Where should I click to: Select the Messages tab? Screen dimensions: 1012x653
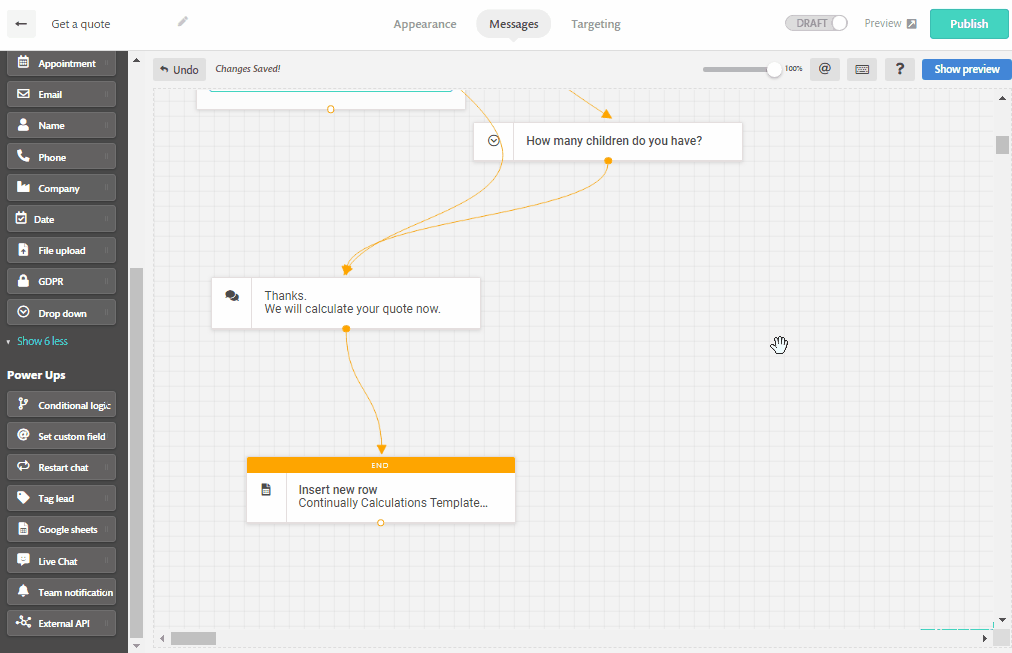[x=514, y=24]
